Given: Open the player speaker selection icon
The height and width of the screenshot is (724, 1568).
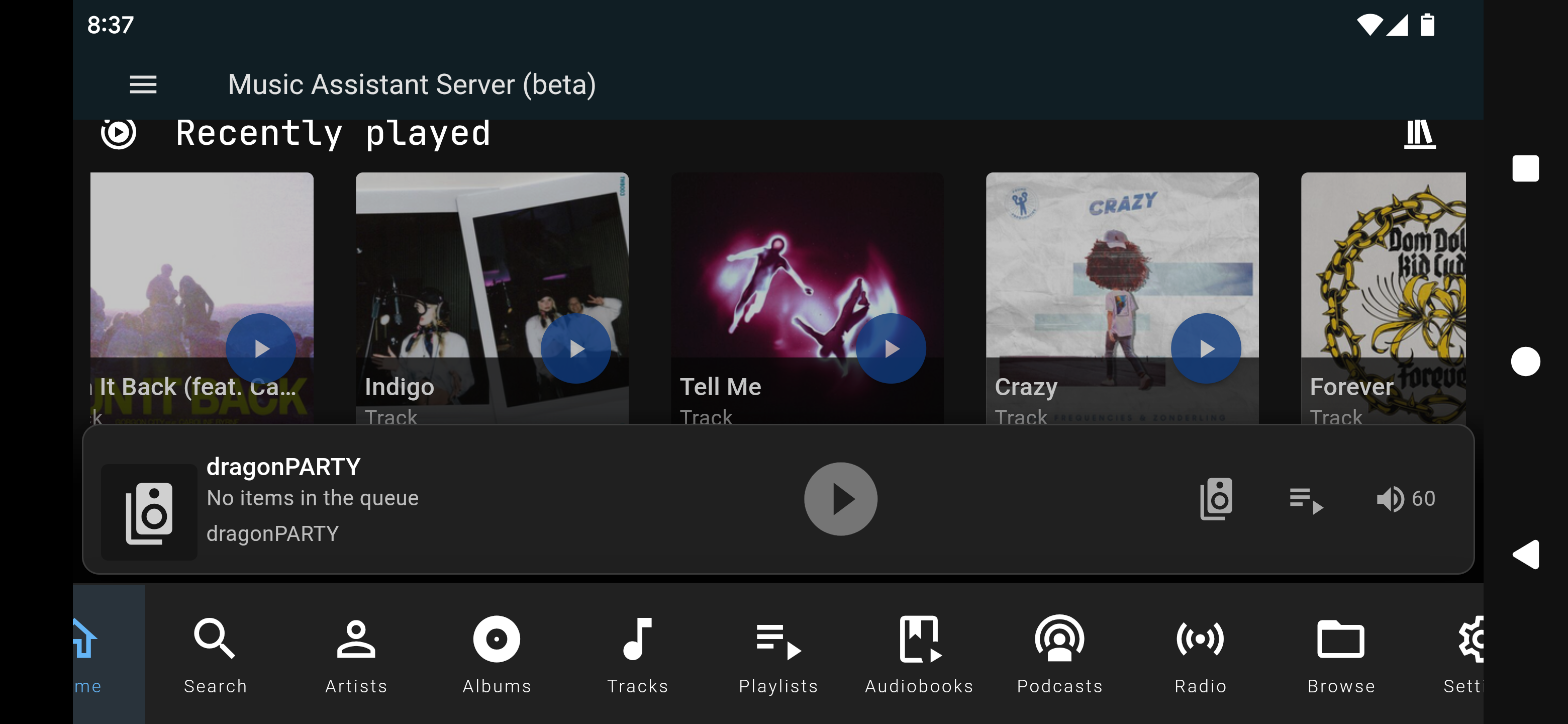Looking at the screenshot, I should point(1216,499).
